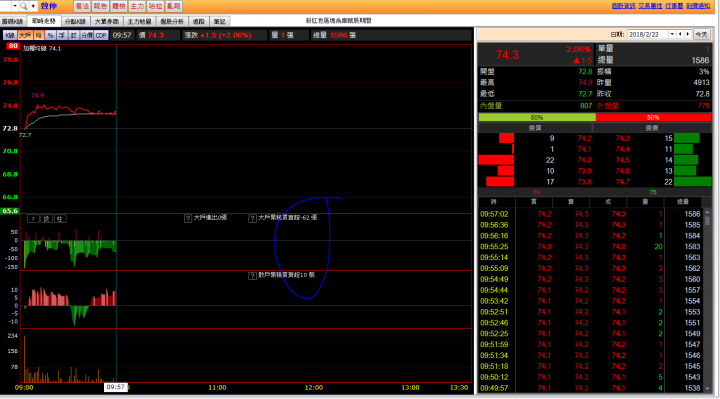Switch to the 個股分析 tab

172,21
